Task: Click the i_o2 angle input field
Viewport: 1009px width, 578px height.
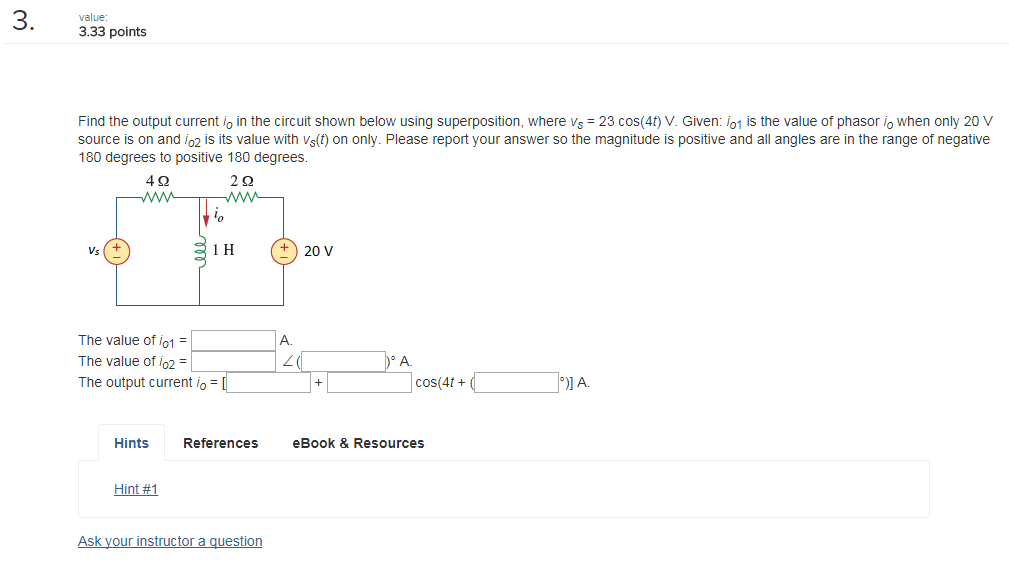Action: point(345,360)
